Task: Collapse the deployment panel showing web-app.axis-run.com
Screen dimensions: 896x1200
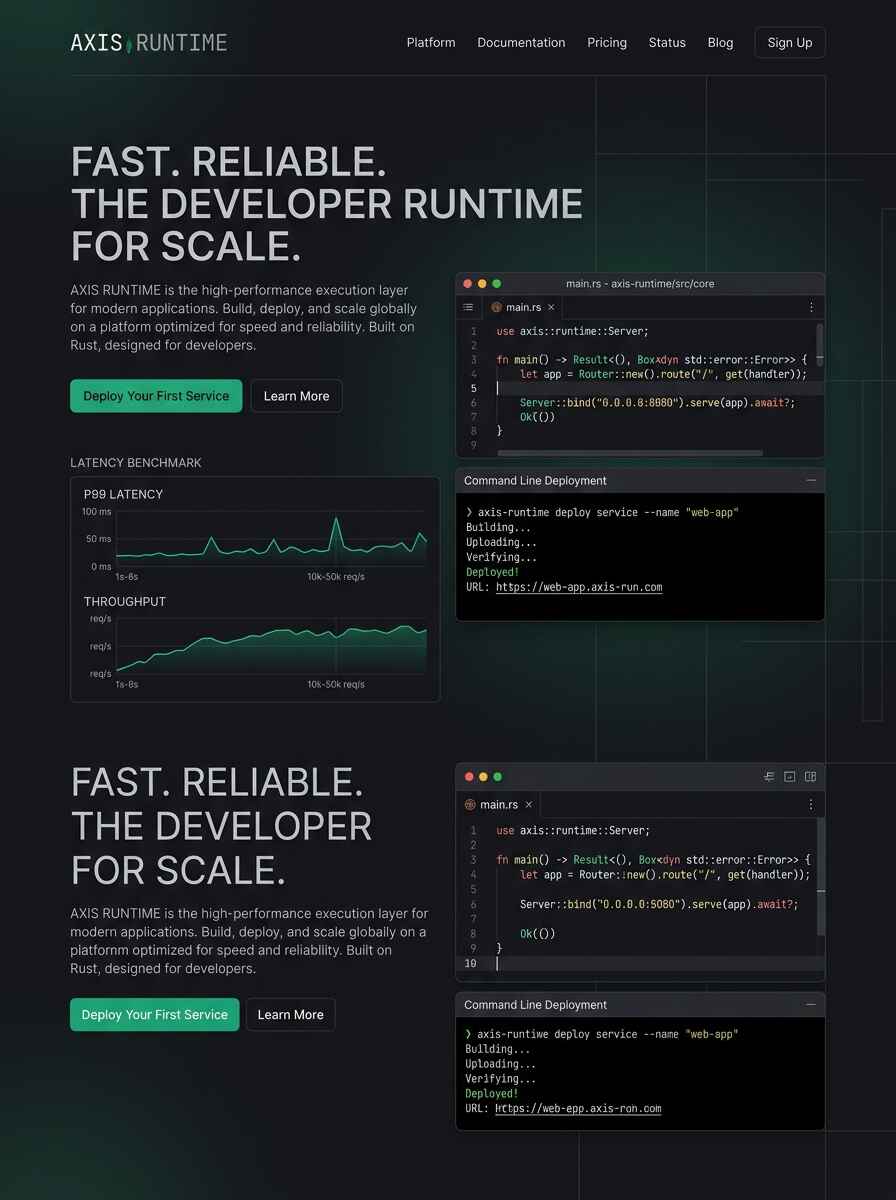Action: point(811,481)
